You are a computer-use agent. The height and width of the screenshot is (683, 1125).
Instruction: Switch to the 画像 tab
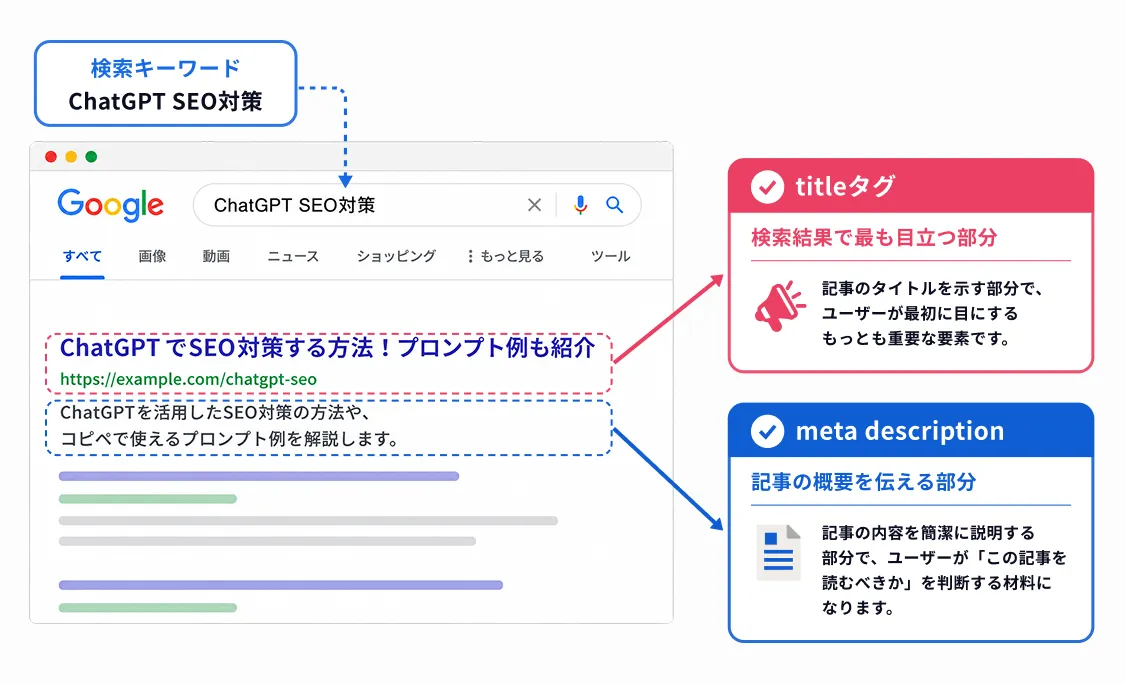(152, 256)
